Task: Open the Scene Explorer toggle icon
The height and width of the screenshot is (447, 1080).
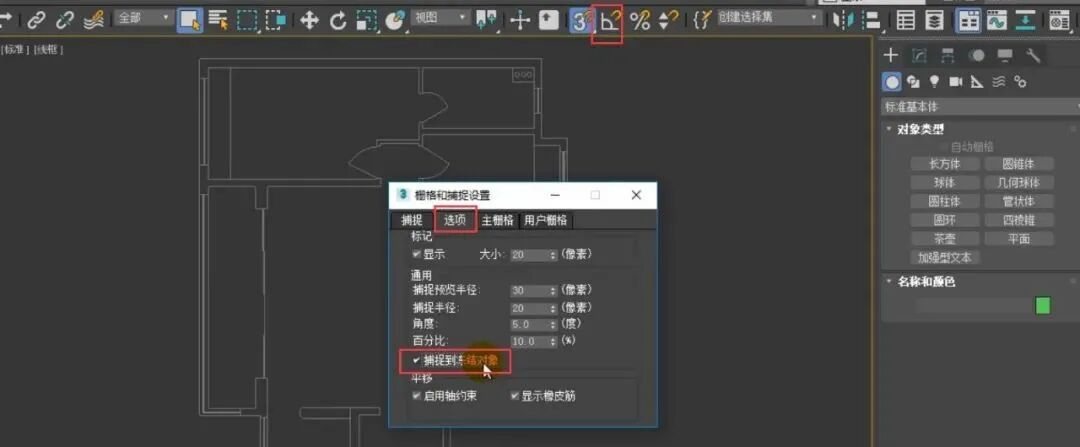Action: (x=906, y=21)
